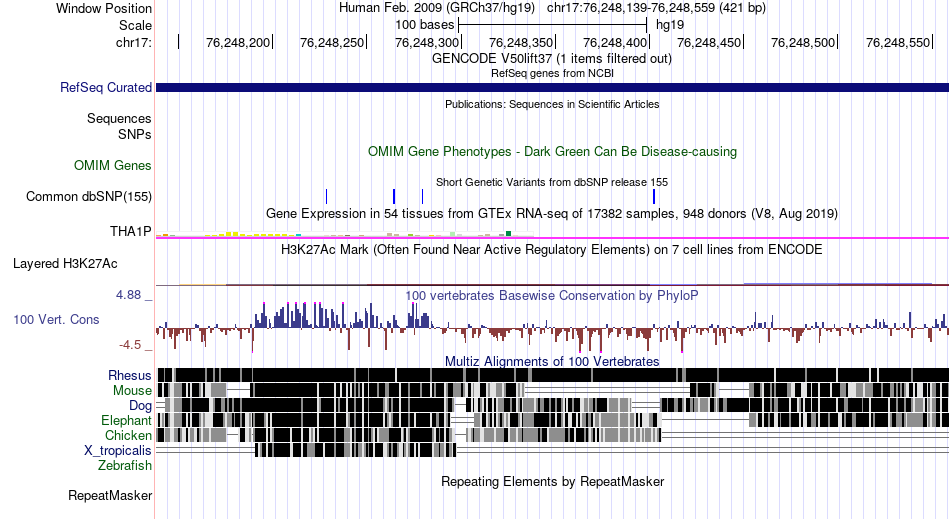Click the Gene Expression in 54 tissues title
Screen dimensions: 950x519
552,214
